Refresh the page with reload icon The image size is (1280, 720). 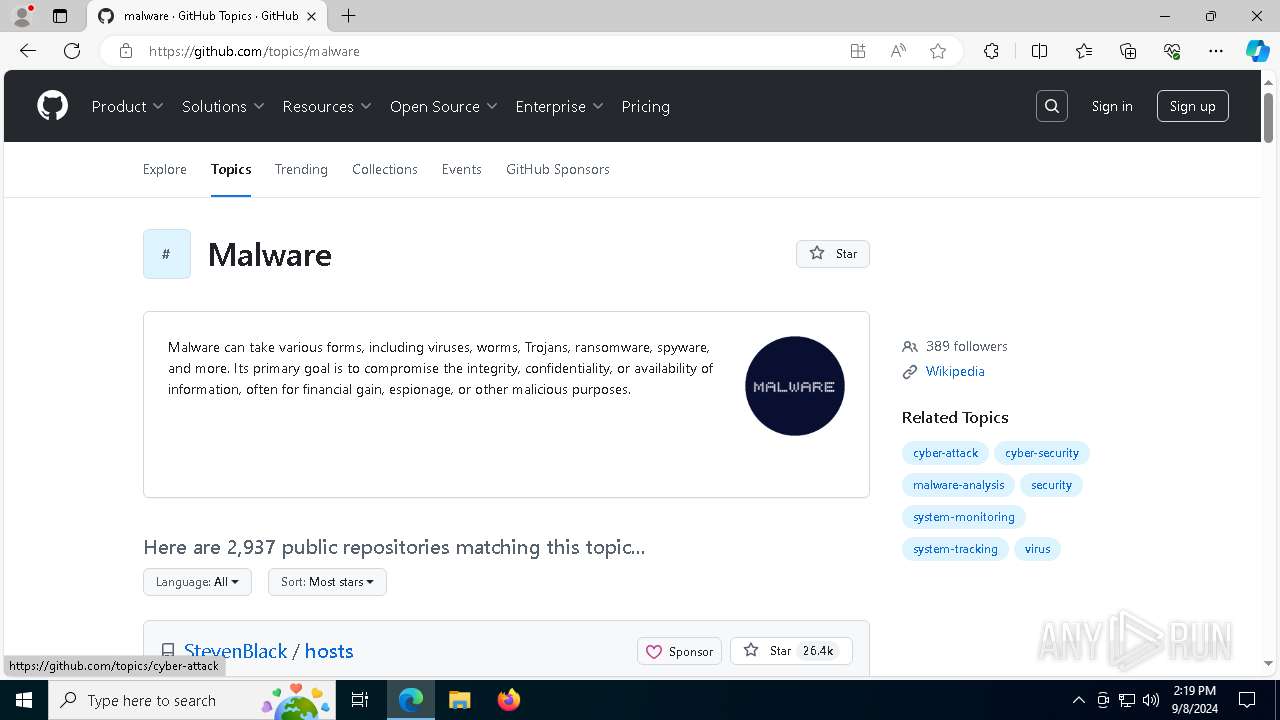pyautogui.click(x=72, y=51)
